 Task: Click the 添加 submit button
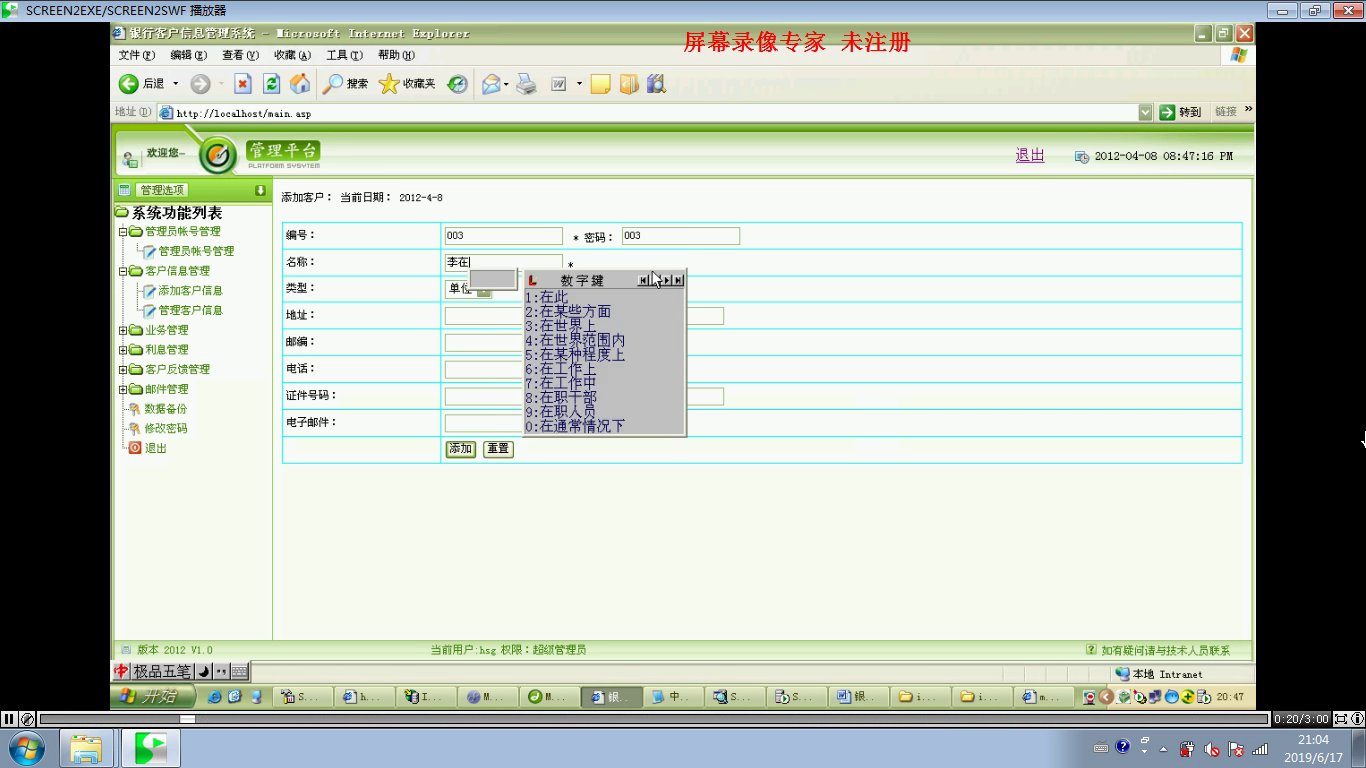460,449
